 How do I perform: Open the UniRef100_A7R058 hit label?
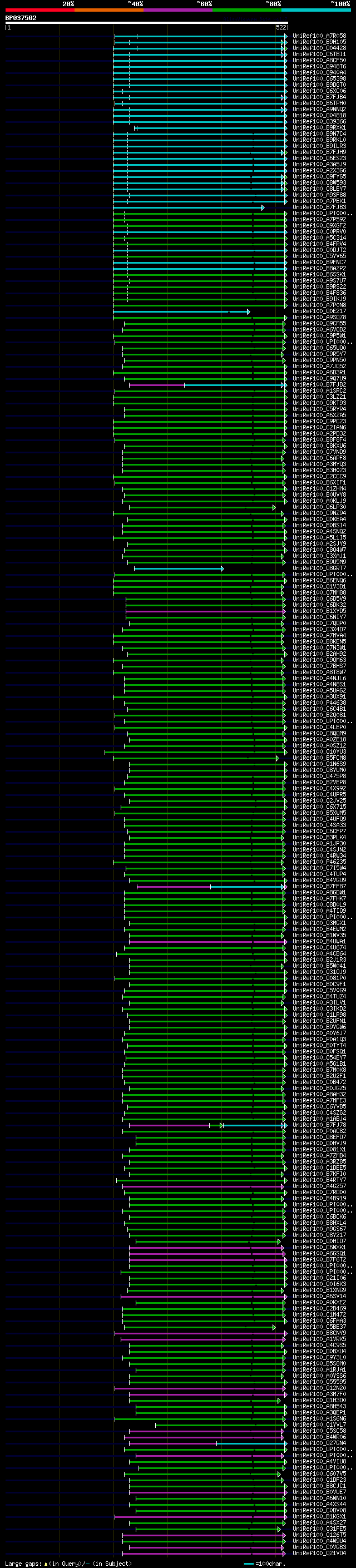pos(319,36)
